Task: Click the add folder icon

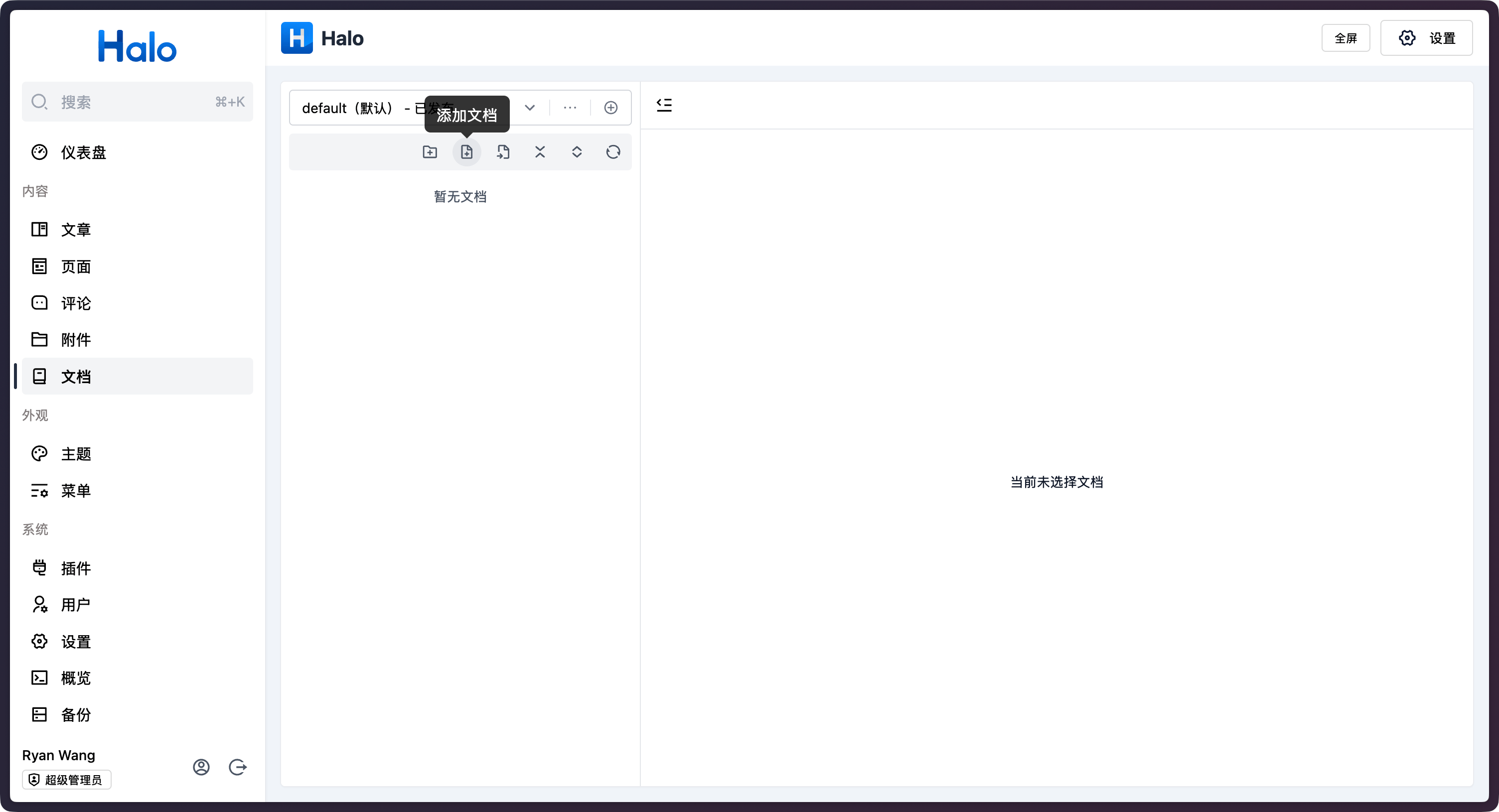Action: (x=430, y=152)
